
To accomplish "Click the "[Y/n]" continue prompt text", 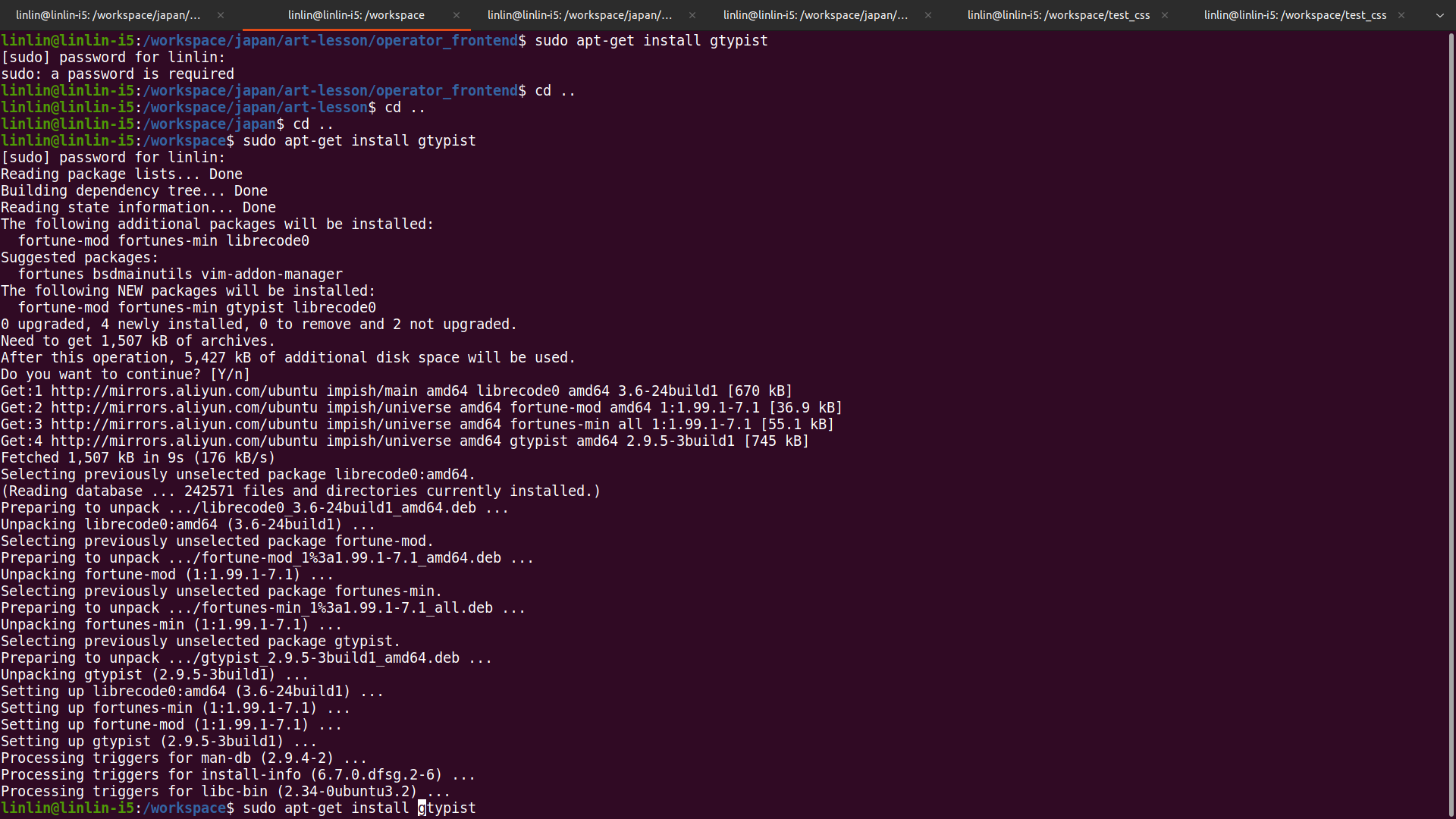I will (x=230, y=375).
